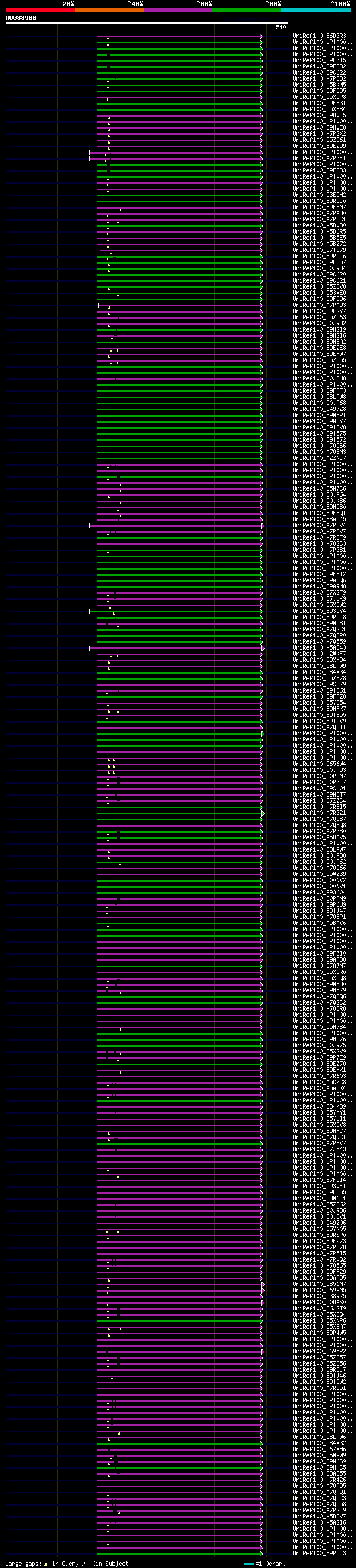Viewport: 356px width, 1568px height.
Task: Click label UniRef100_Q9LKY7
Action: click(x=319, y=311)
